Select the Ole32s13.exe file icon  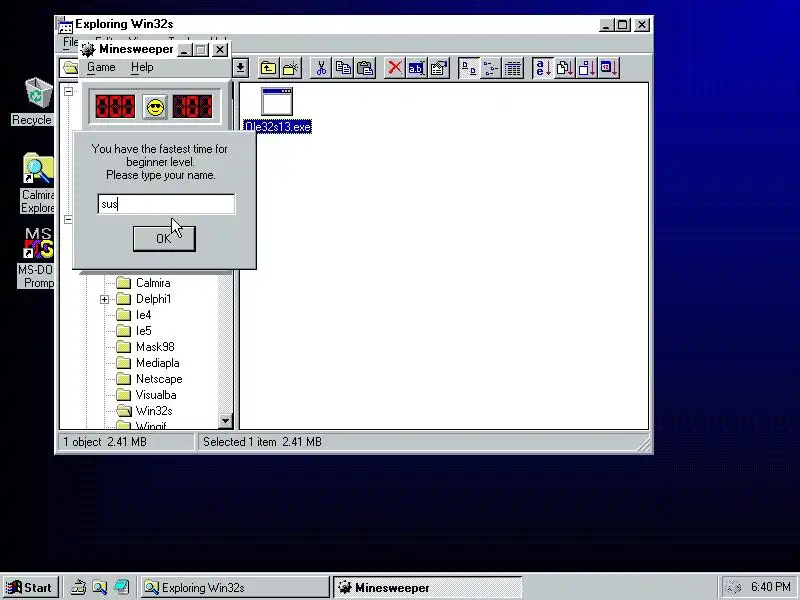(277, 102)
